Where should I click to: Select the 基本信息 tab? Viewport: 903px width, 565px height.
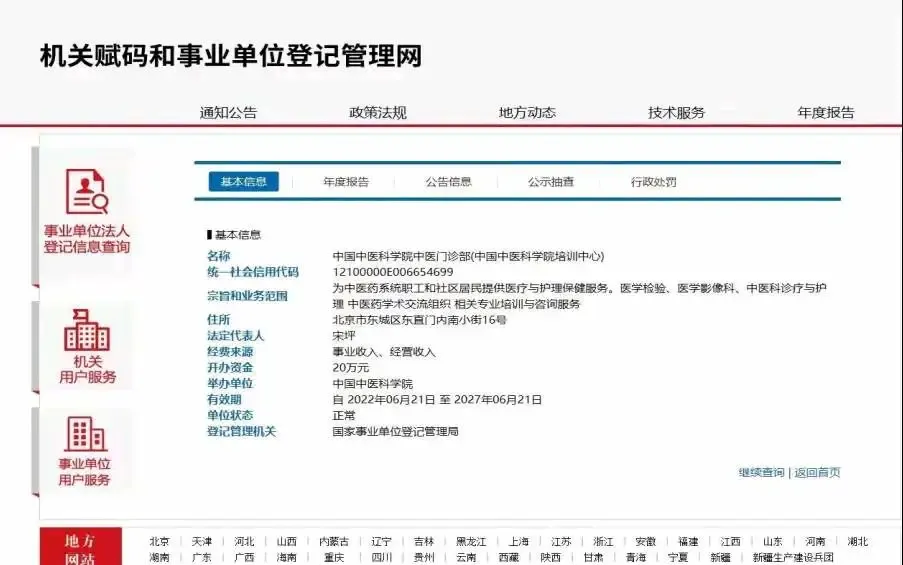(244, 181)
